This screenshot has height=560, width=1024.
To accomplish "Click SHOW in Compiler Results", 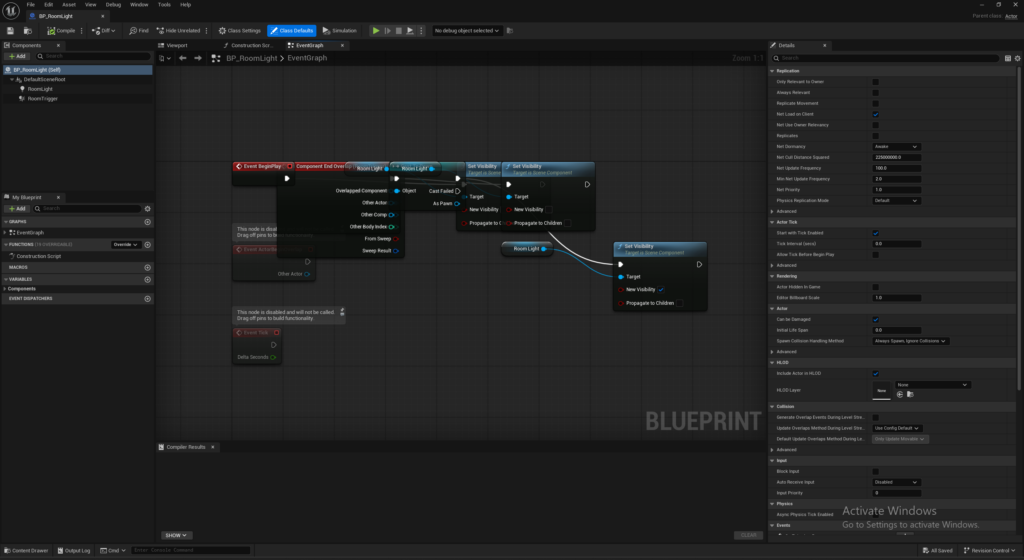I will coord(176,536).
